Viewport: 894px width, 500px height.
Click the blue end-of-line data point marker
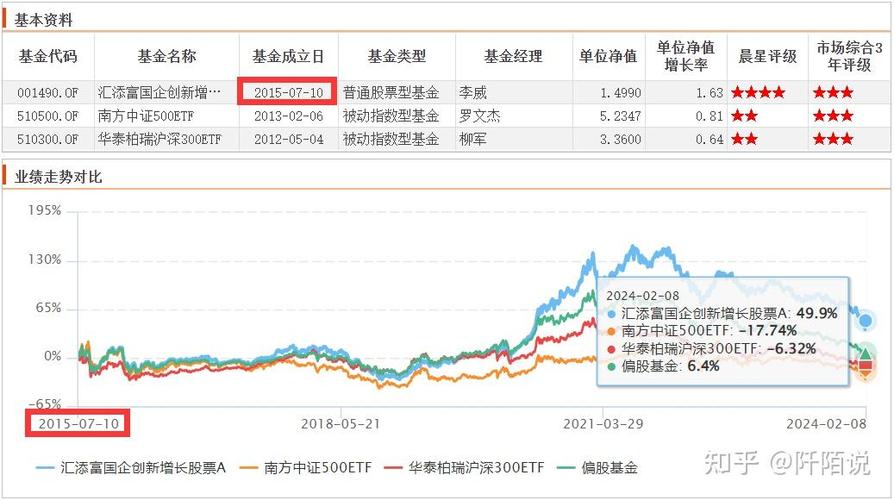[x=865, y=321]
